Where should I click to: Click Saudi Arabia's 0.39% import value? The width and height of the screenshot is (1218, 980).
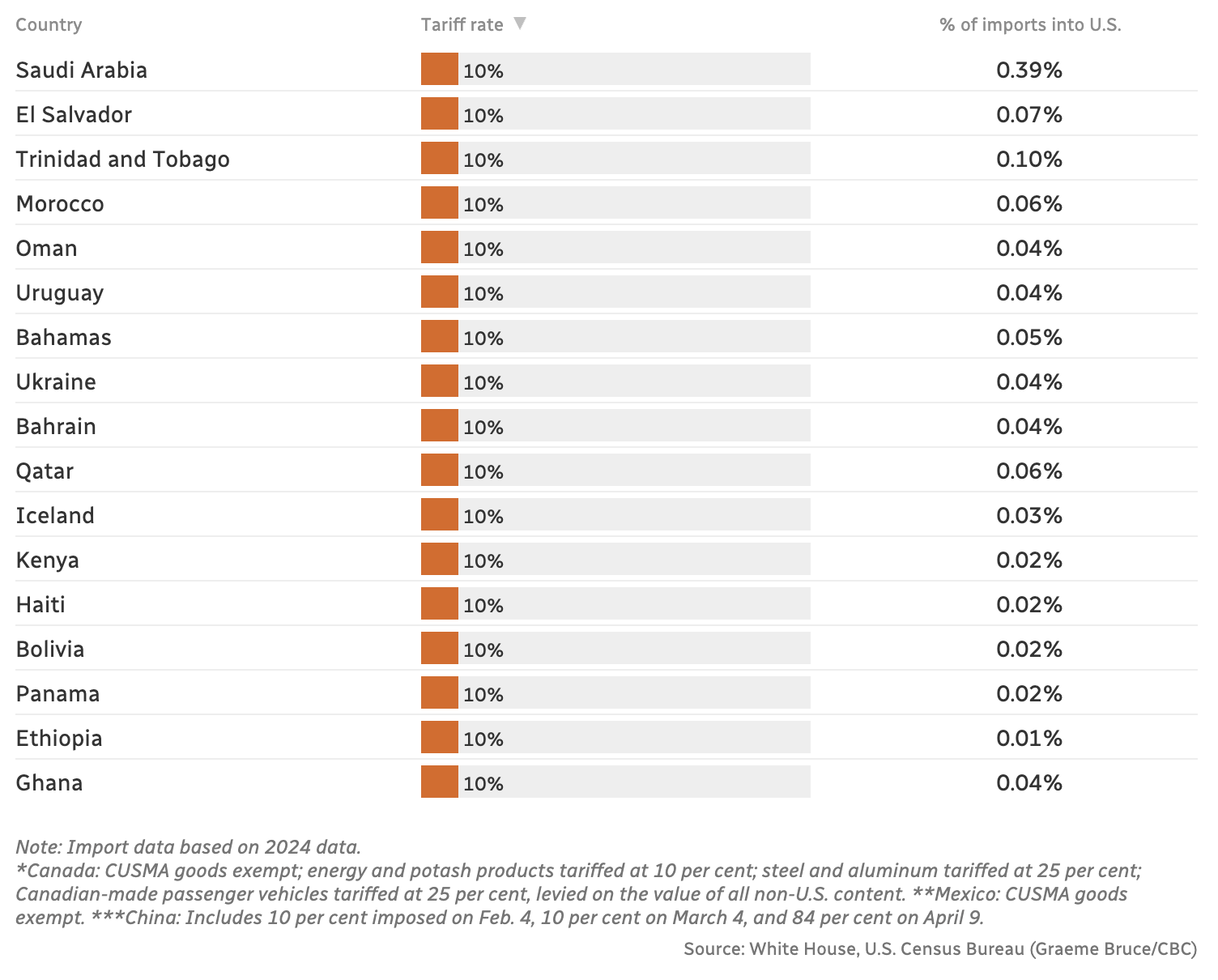click(x=1028, y=70)
